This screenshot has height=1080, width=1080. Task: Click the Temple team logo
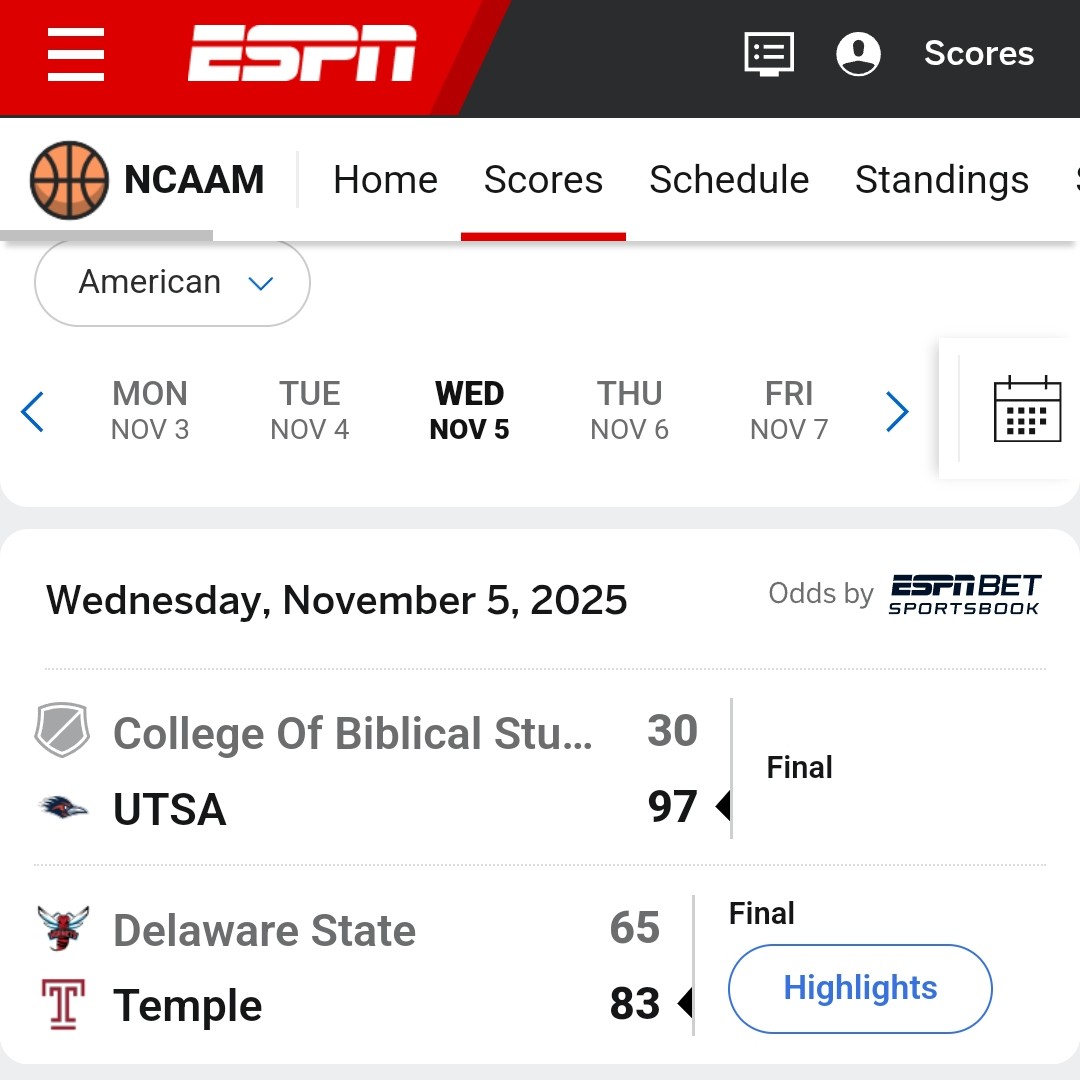pyautogui.click(x=63, y=1004)
